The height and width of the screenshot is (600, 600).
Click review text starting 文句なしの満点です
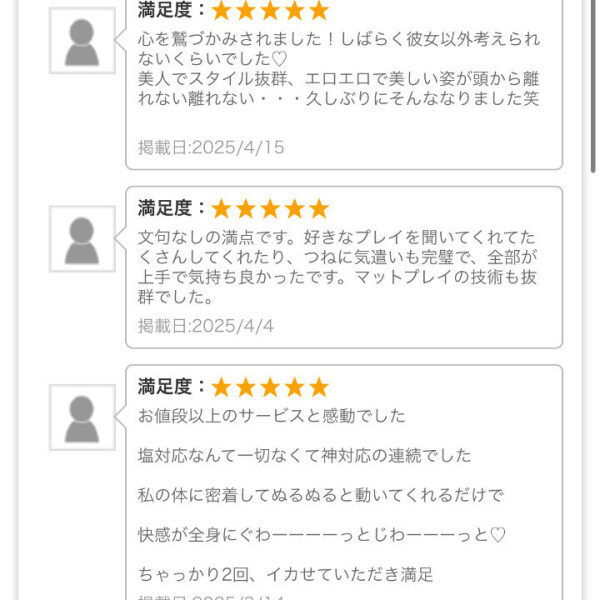click(338, 267)
